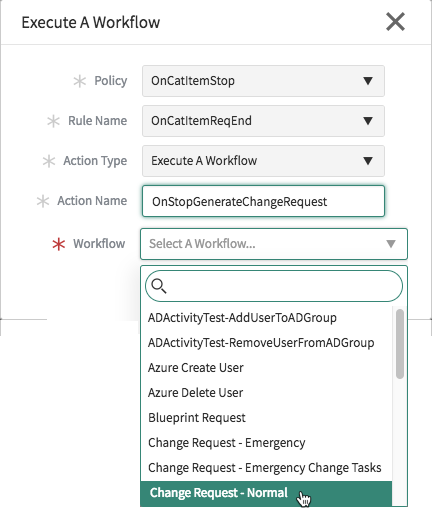
Task: Open the Action Type dropdown arrow
Action: [368, 161]
